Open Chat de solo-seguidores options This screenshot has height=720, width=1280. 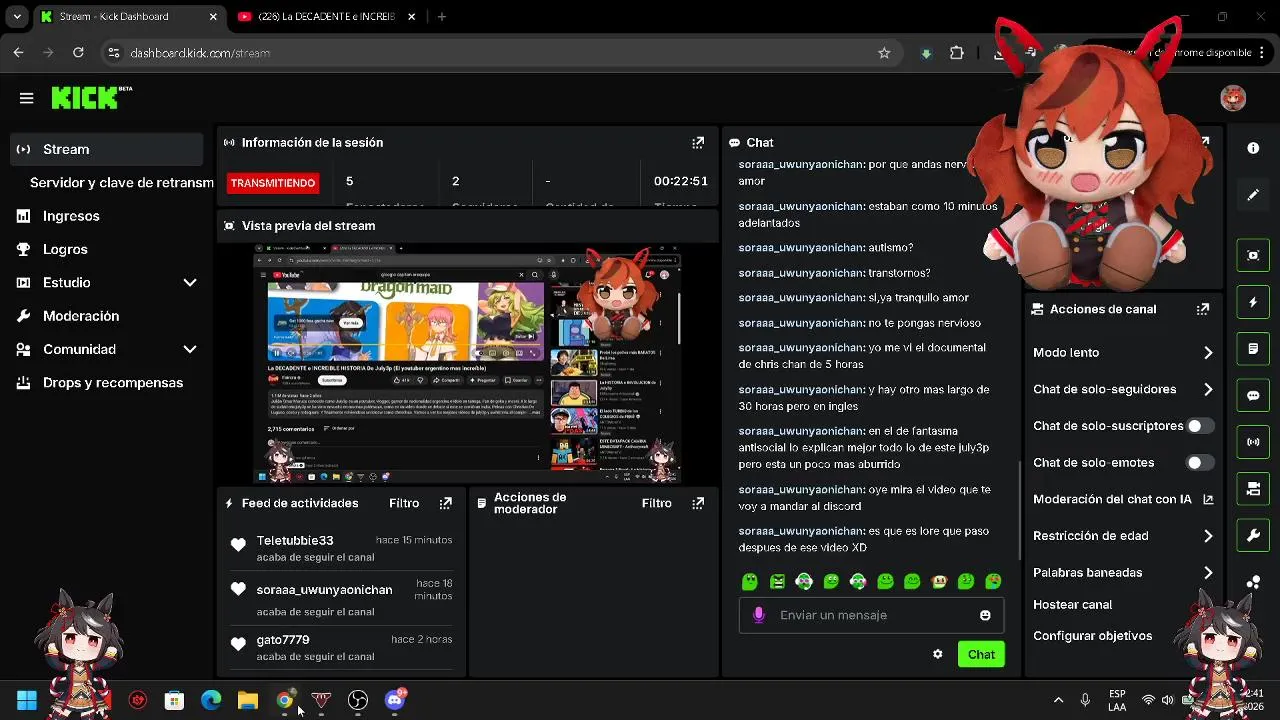(1123, 389)
